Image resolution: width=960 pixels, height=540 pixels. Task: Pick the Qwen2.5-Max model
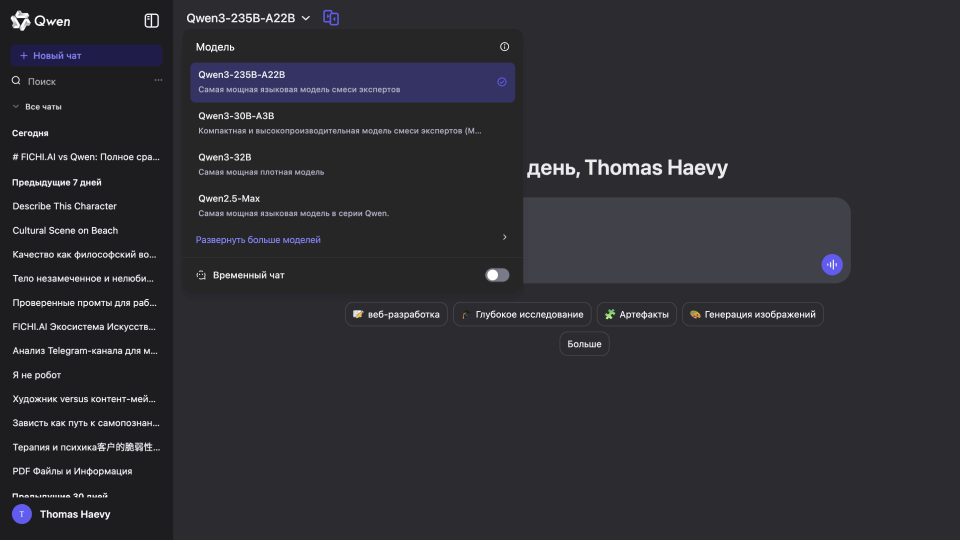tap(353, 206)
